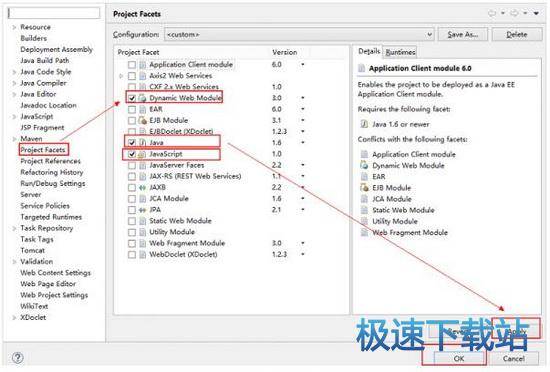The height and width of the screenshot is (372, 550).
Task: Uncheck the Dynamic Web Module checkbox
Action: tap(132, 98)
